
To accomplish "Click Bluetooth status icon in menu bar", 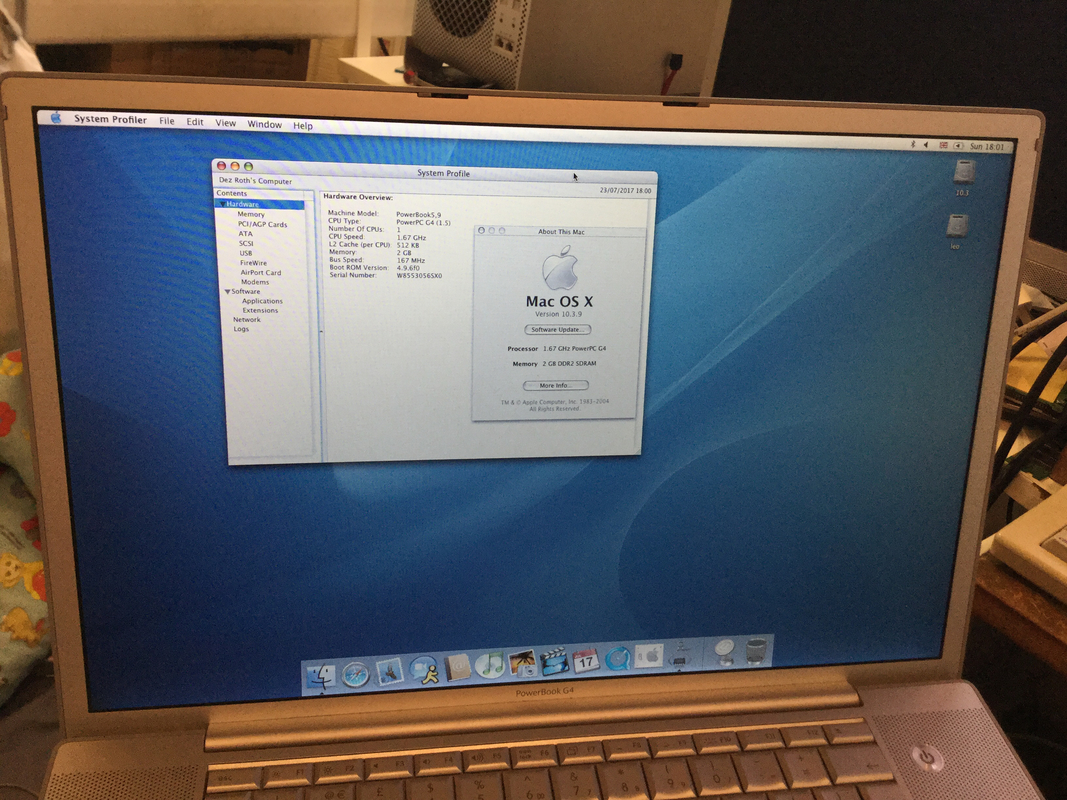I will point(913,144).
